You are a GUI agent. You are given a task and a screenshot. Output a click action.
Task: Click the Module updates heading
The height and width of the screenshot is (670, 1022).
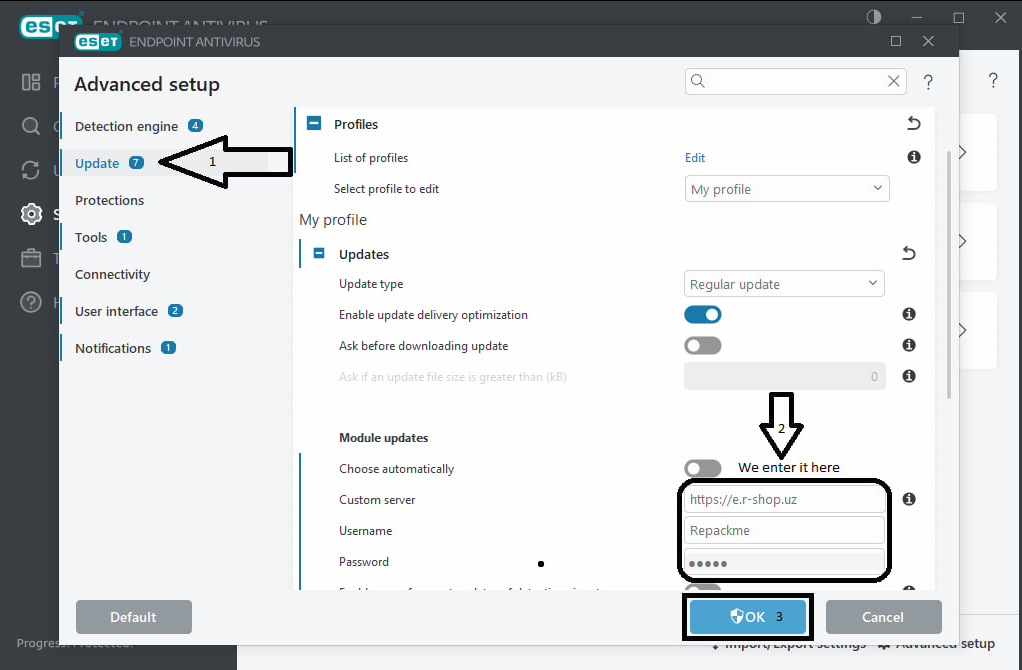pyautogui.click(x=383, y=438)
